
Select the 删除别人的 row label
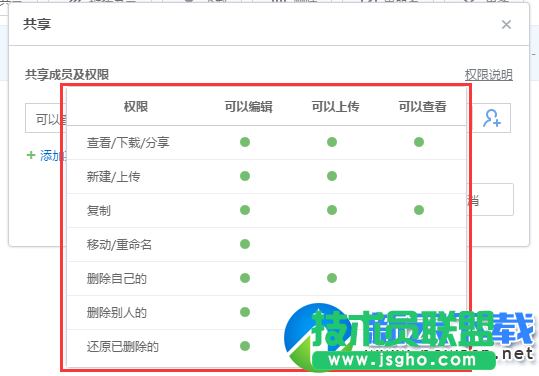(117, 313)
